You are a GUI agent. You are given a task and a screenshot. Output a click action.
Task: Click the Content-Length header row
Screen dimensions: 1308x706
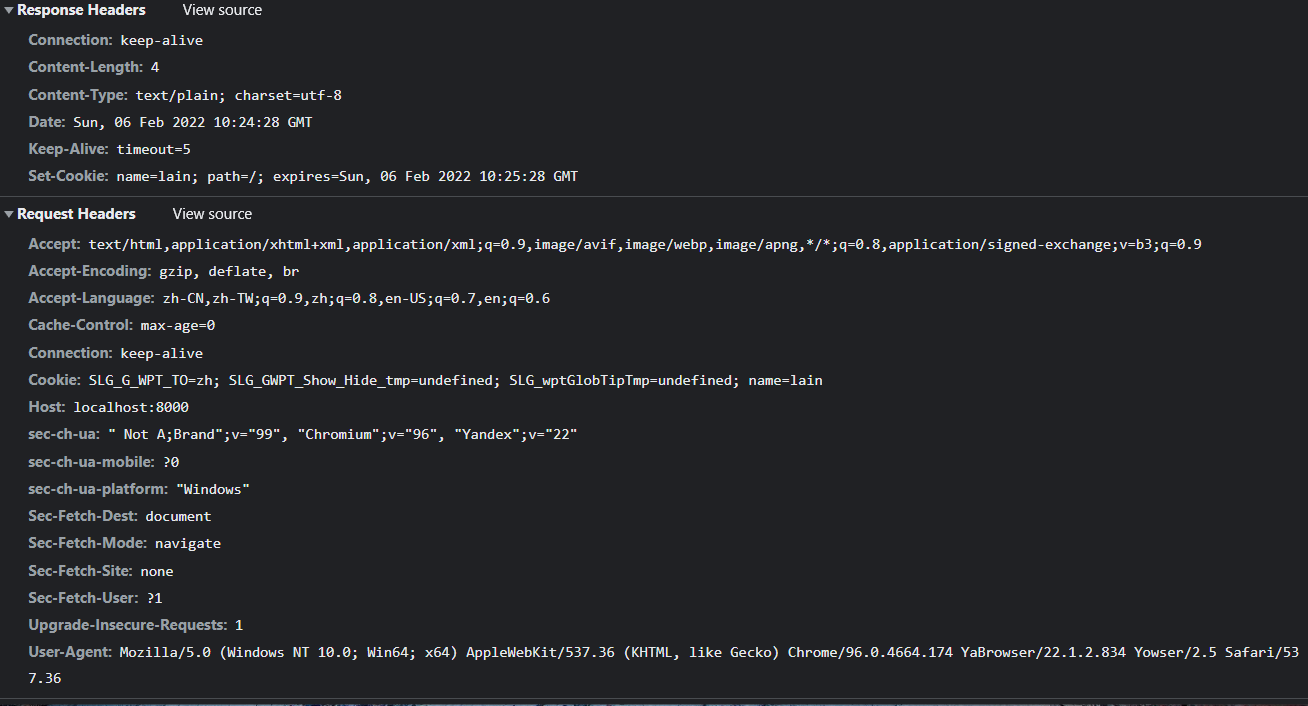click(x=93, y=67)
